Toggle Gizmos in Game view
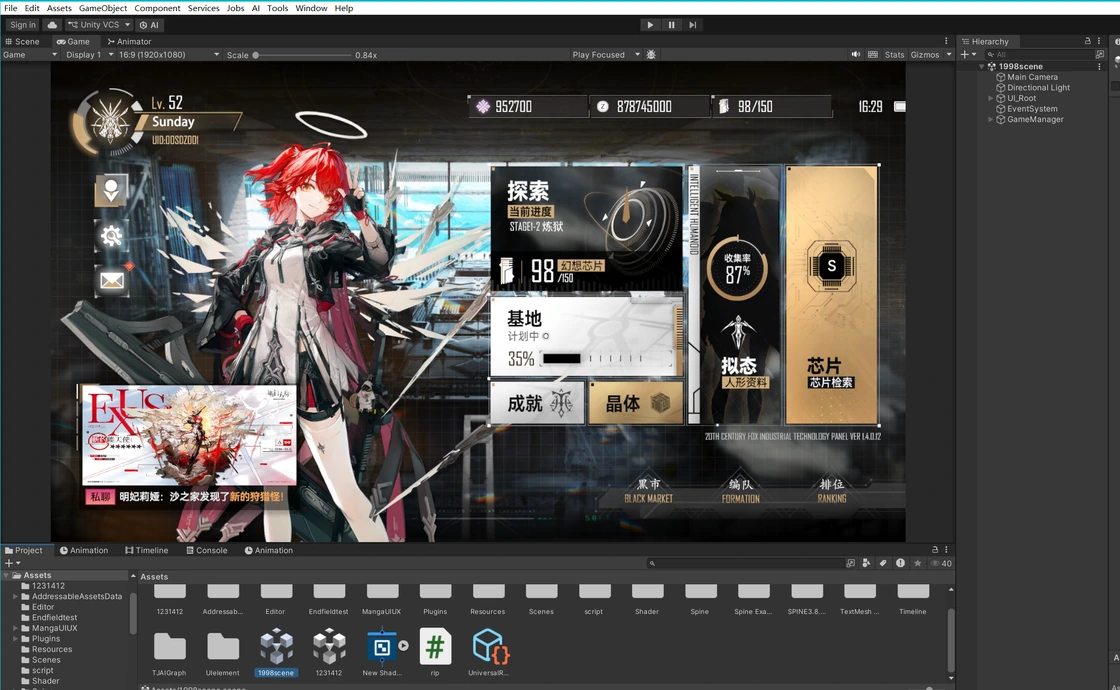Screen dimensions: 1120x690 [x=925, y=54]
